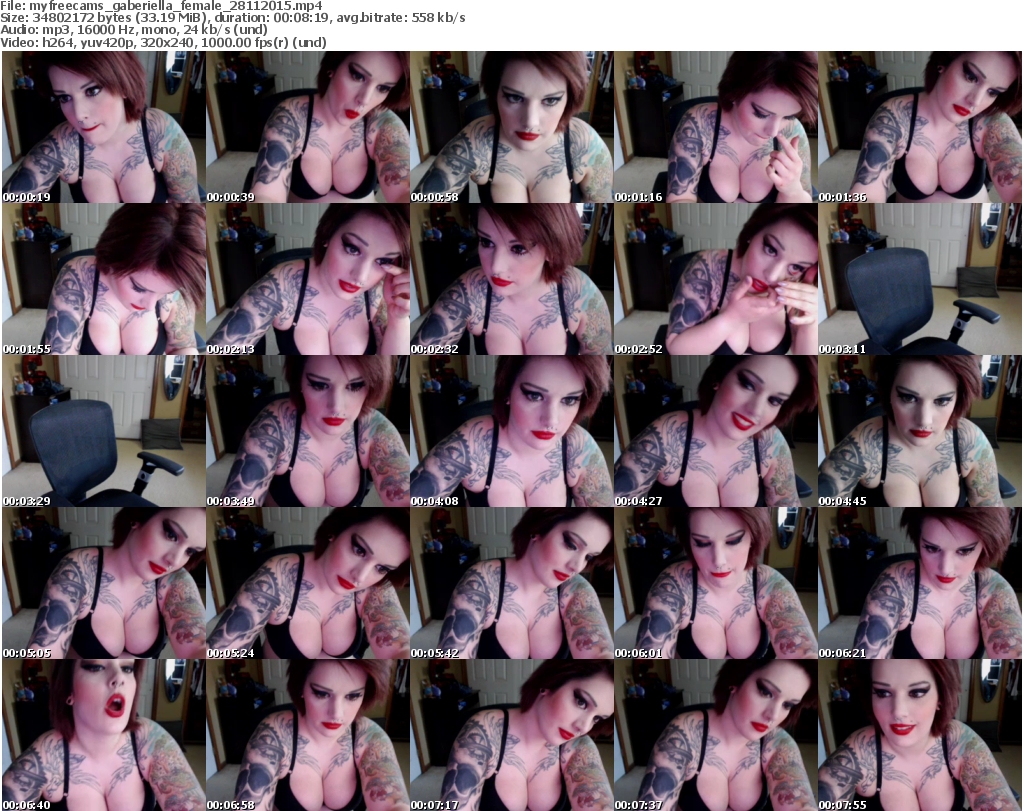Click the 'Size: 34802172 bytes' header line

click(232, 18)
